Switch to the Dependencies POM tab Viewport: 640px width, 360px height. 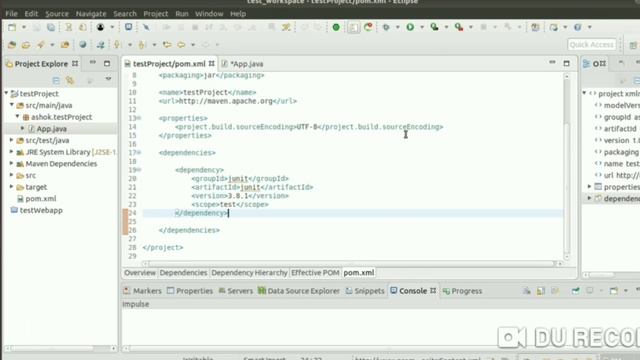point(183,273)
